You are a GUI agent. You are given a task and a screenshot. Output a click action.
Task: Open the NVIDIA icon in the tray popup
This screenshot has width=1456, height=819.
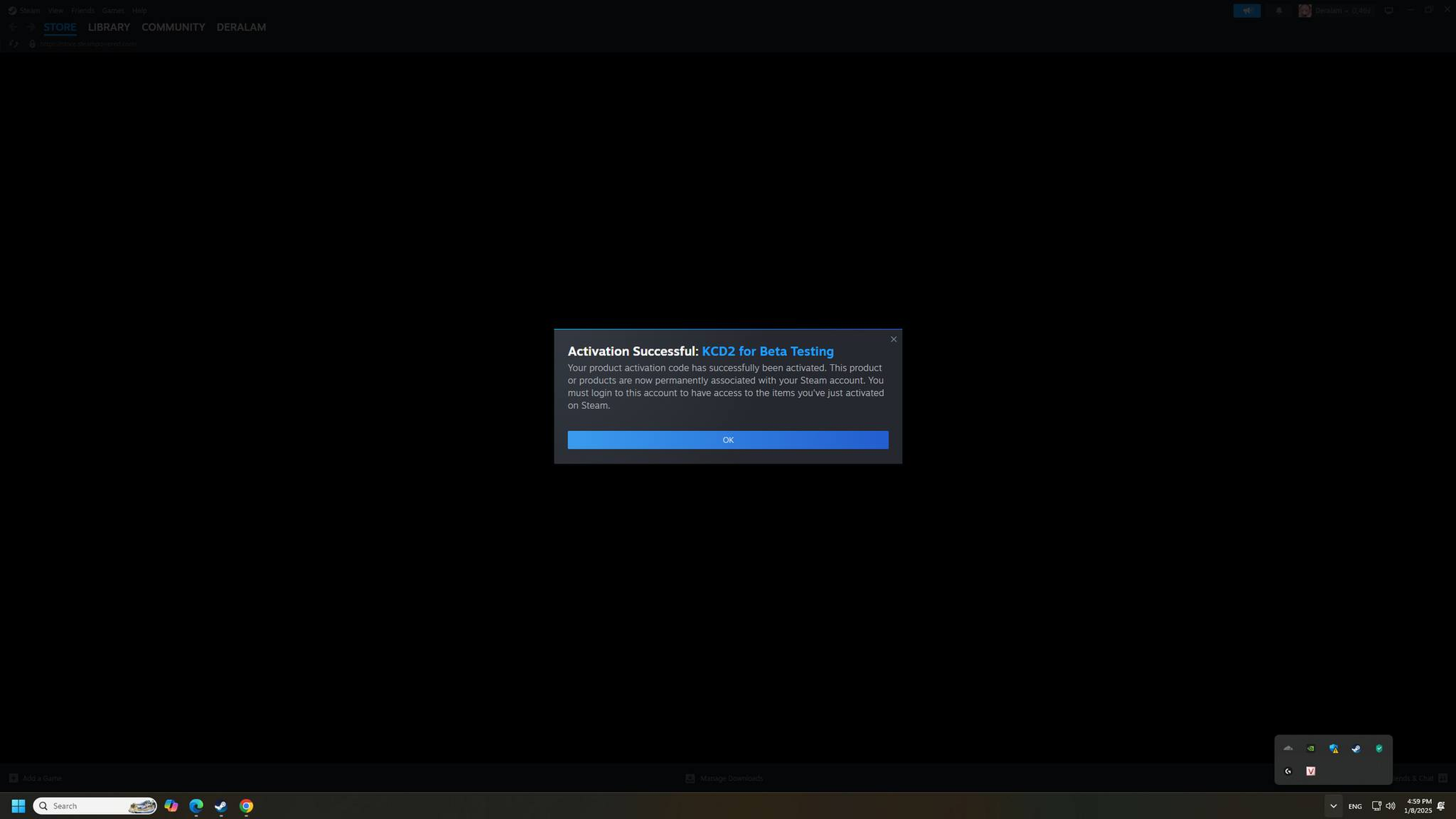click(1310, 748)
